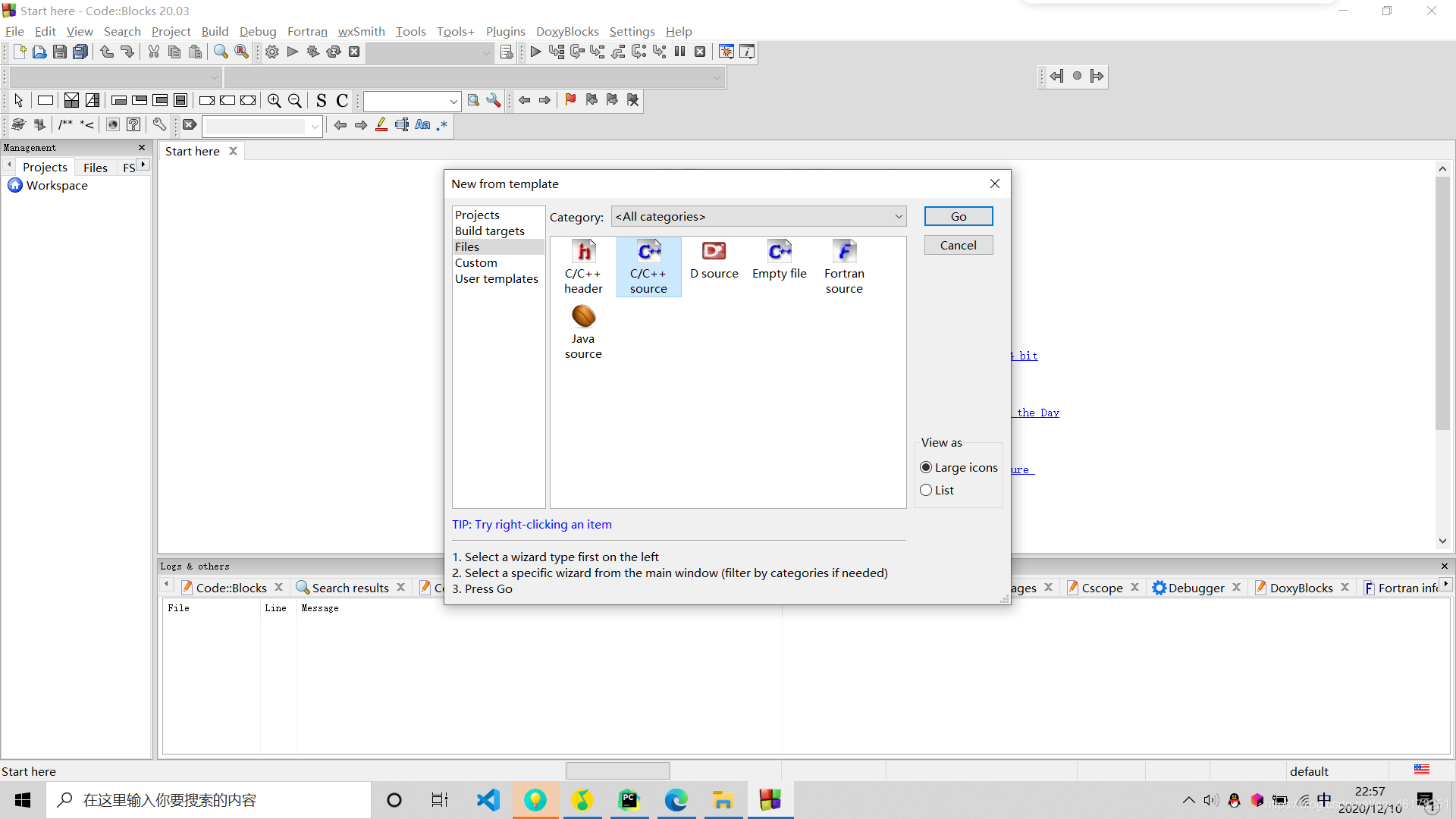Click the Windows Start button

point(23,800)
